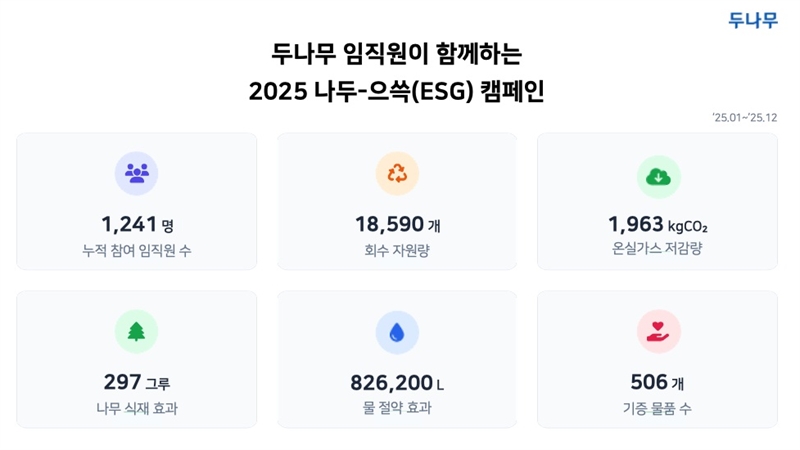Click the Dunamu logo in the corner
The height and width of the screenshot is (450, 800).
click(x=753, y=20)
